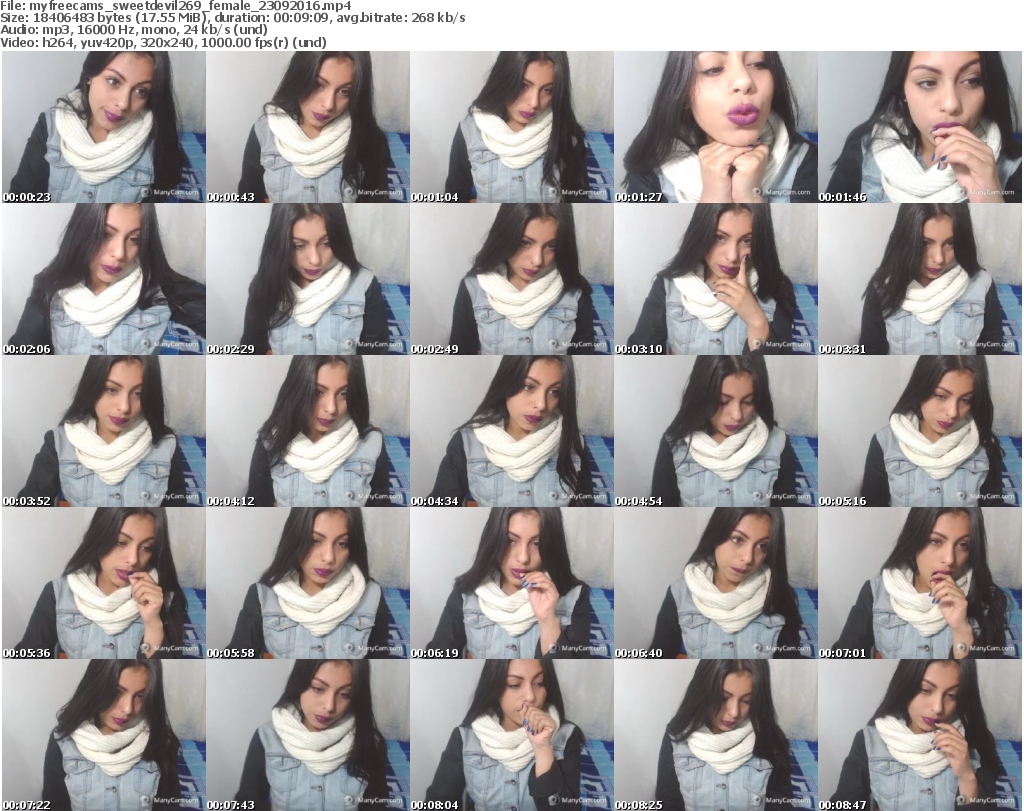Select the thumbnail stamped 00:00:43
1024x811 pixels.
[x=308, y=127]
